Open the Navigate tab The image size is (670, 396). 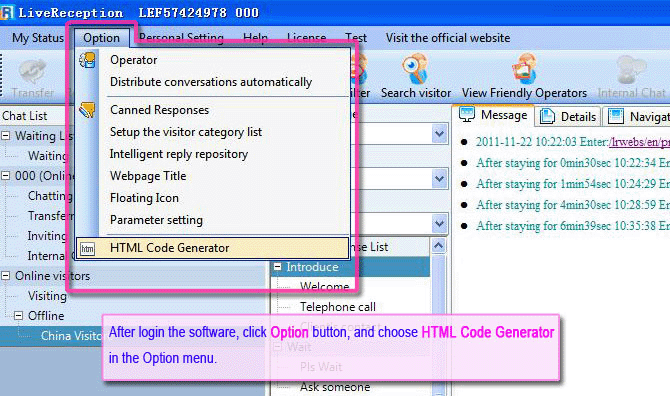pyautogui.click(x=638, y=116)
